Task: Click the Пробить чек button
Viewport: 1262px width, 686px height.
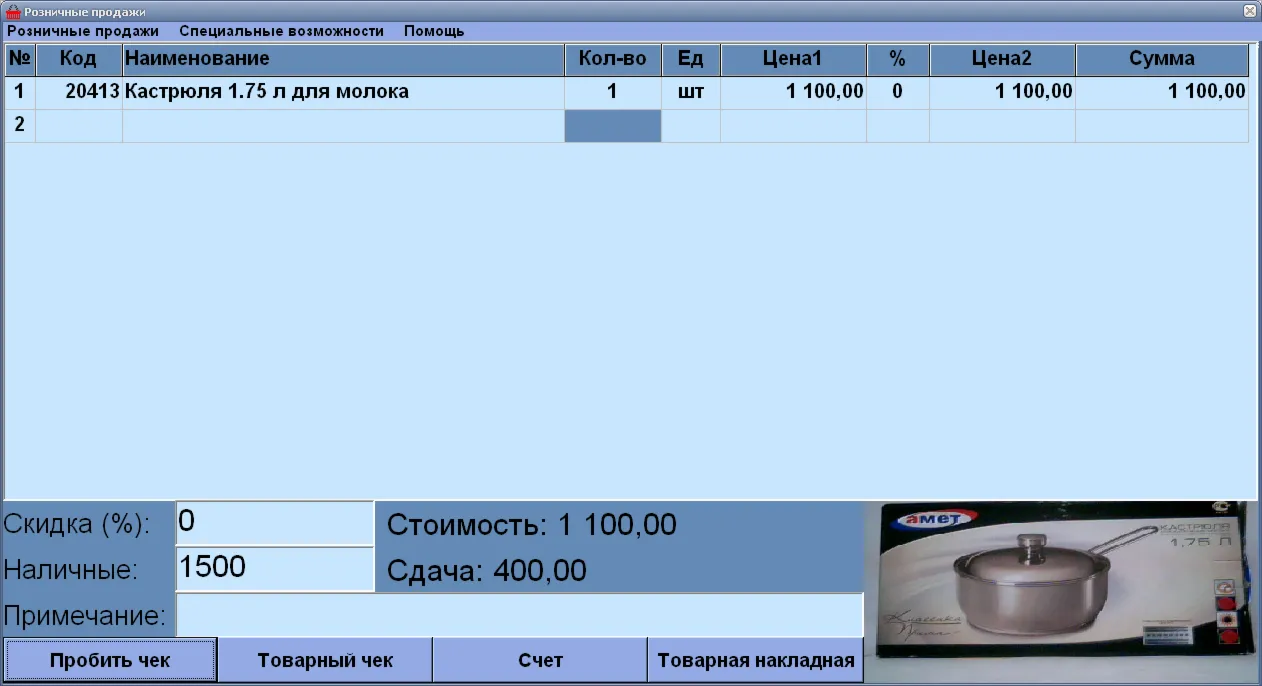Action: 110,660
